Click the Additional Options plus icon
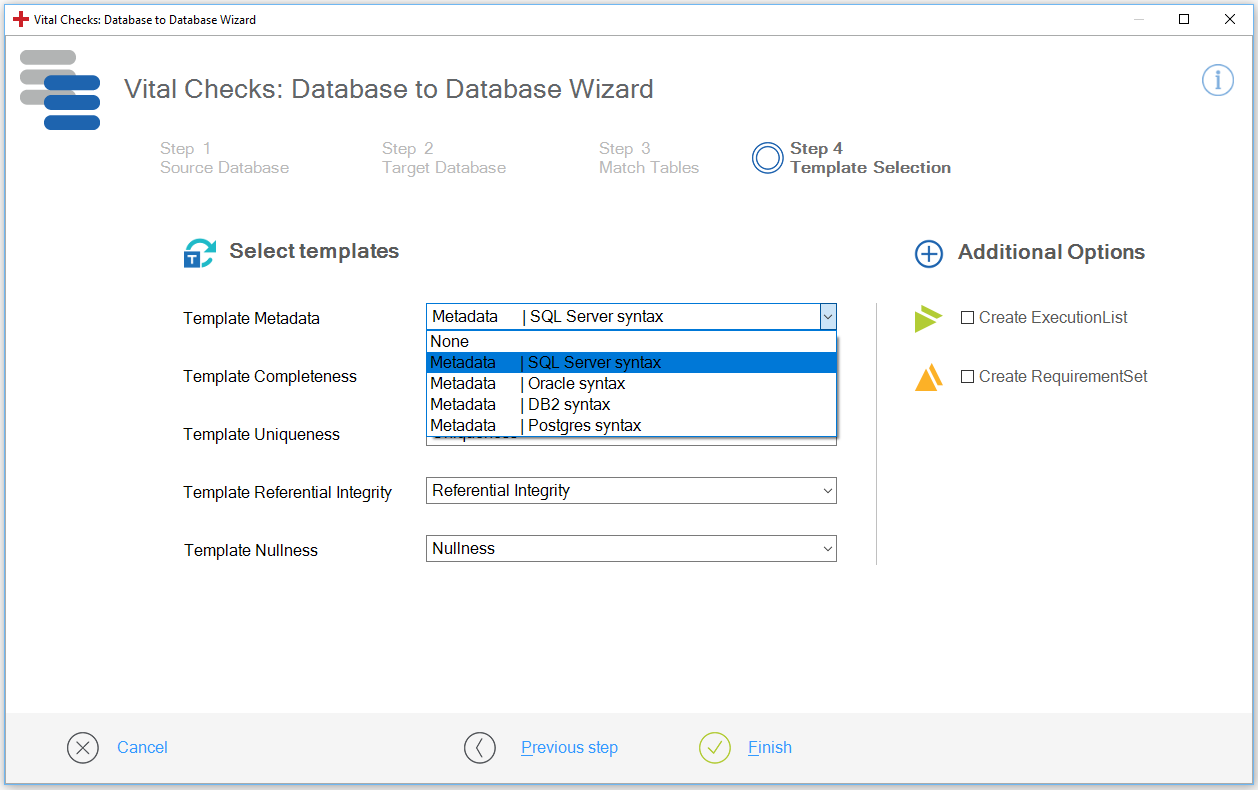The height and width of the screenshot is (790, 1258). [x=929, y=254]
